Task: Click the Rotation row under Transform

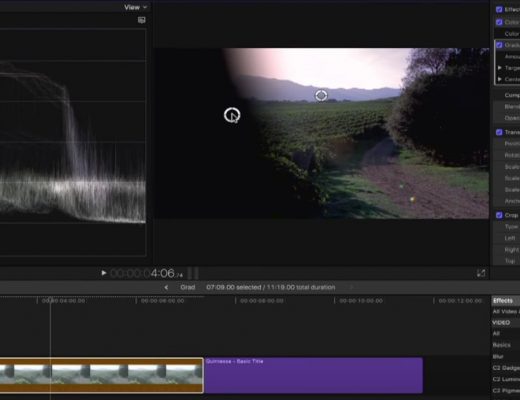Action: point(507,155)
